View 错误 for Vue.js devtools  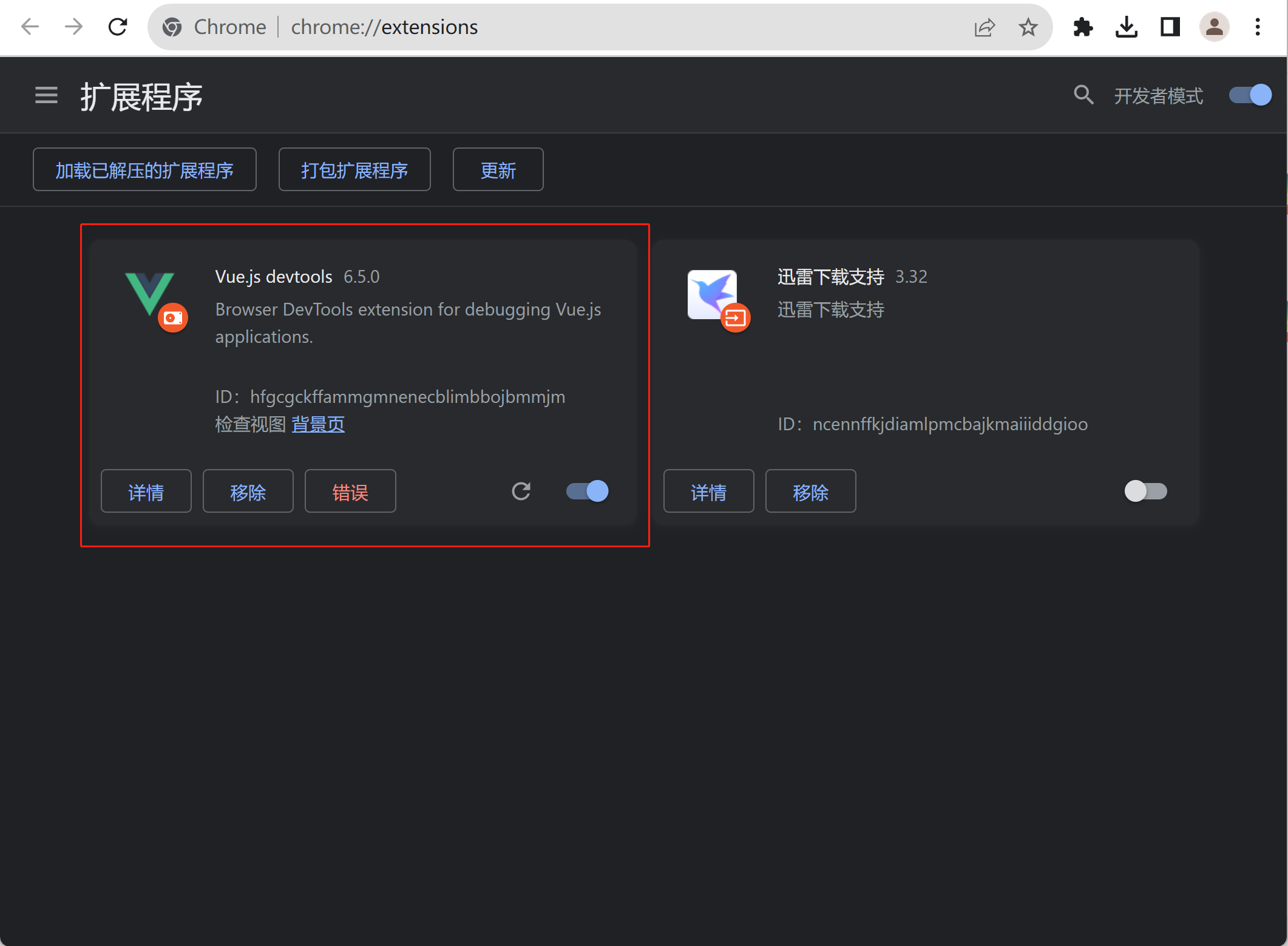[350, 492]
